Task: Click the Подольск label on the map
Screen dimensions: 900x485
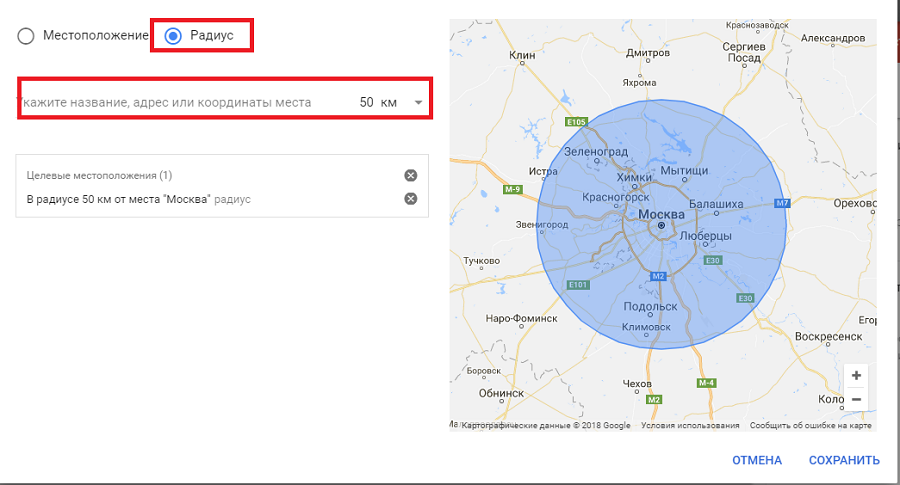Action: pos(651,307)
